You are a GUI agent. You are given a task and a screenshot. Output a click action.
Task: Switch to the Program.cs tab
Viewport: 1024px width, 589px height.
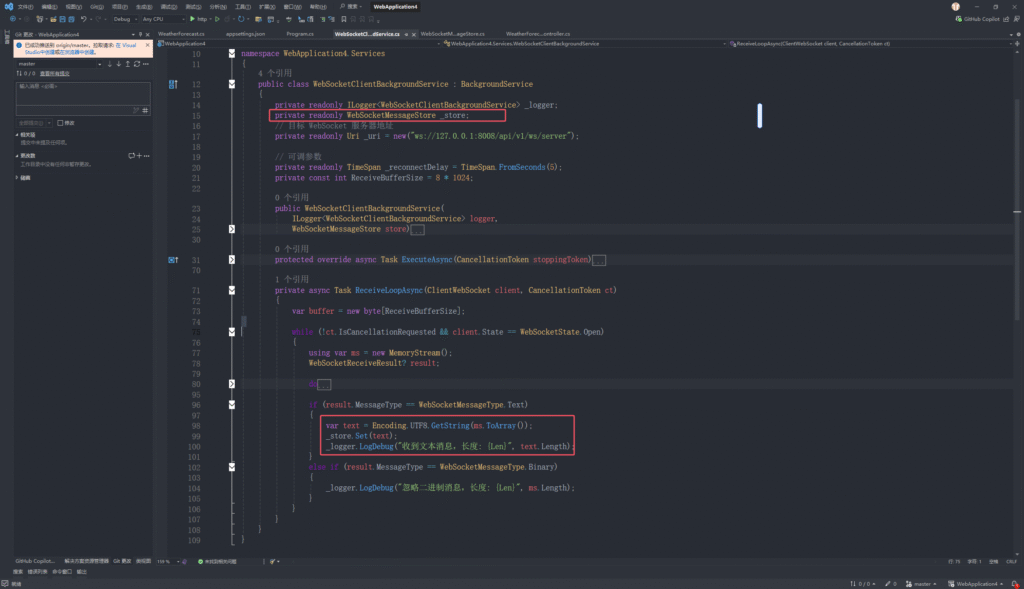[x=301, y=33]
